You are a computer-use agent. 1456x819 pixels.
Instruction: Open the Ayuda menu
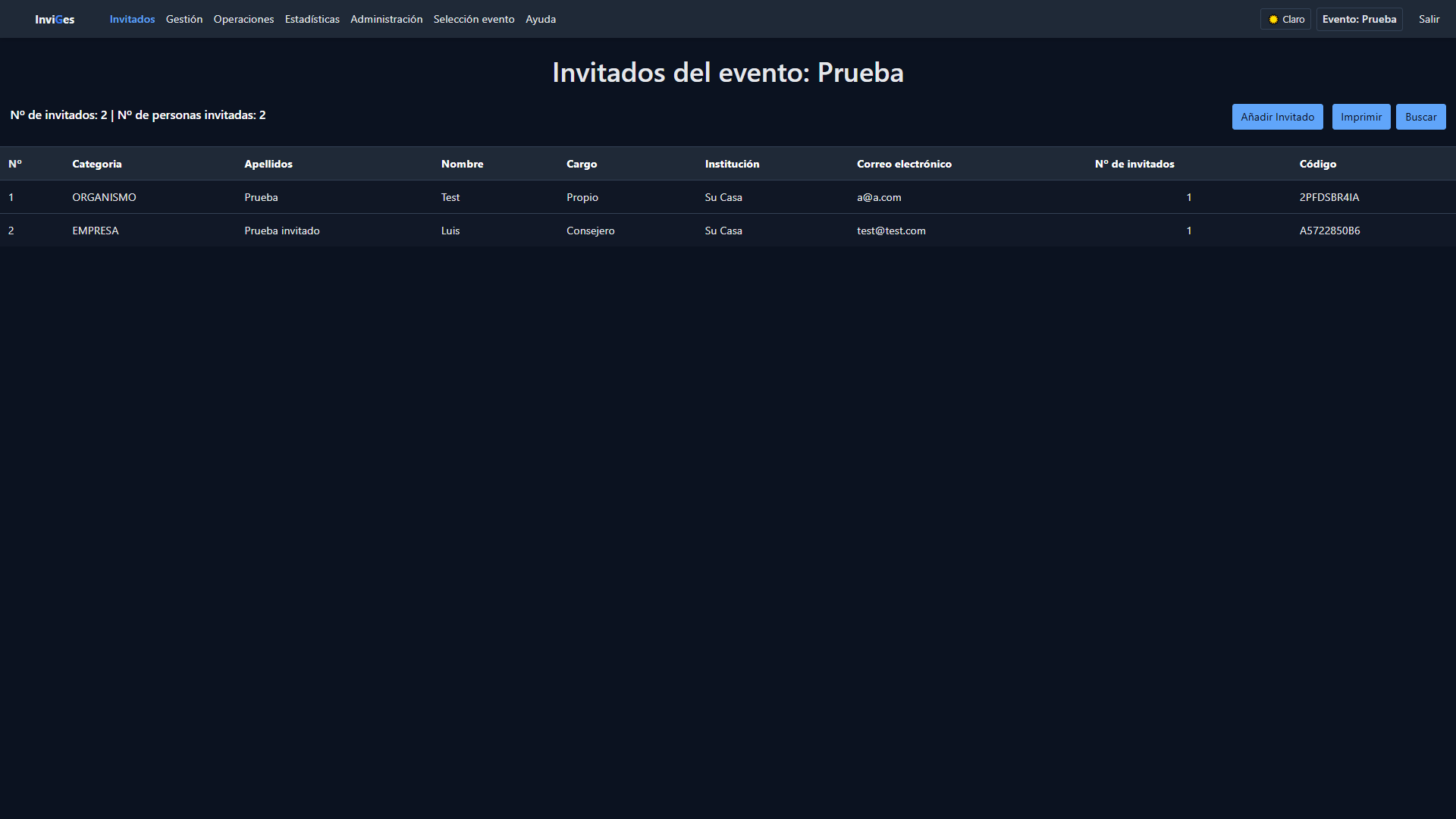click(x=541, y=19)
